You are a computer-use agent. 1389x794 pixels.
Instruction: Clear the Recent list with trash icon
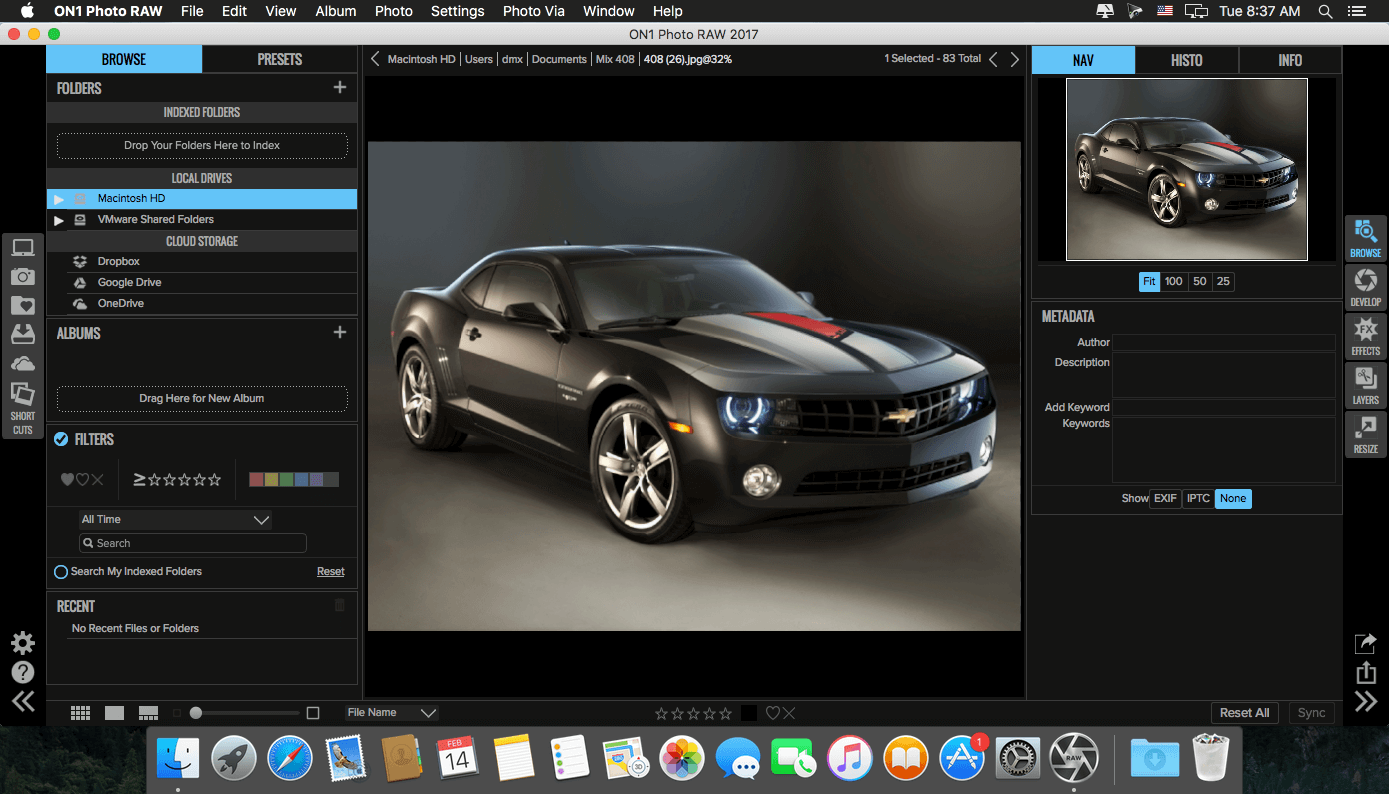(340, 605)
